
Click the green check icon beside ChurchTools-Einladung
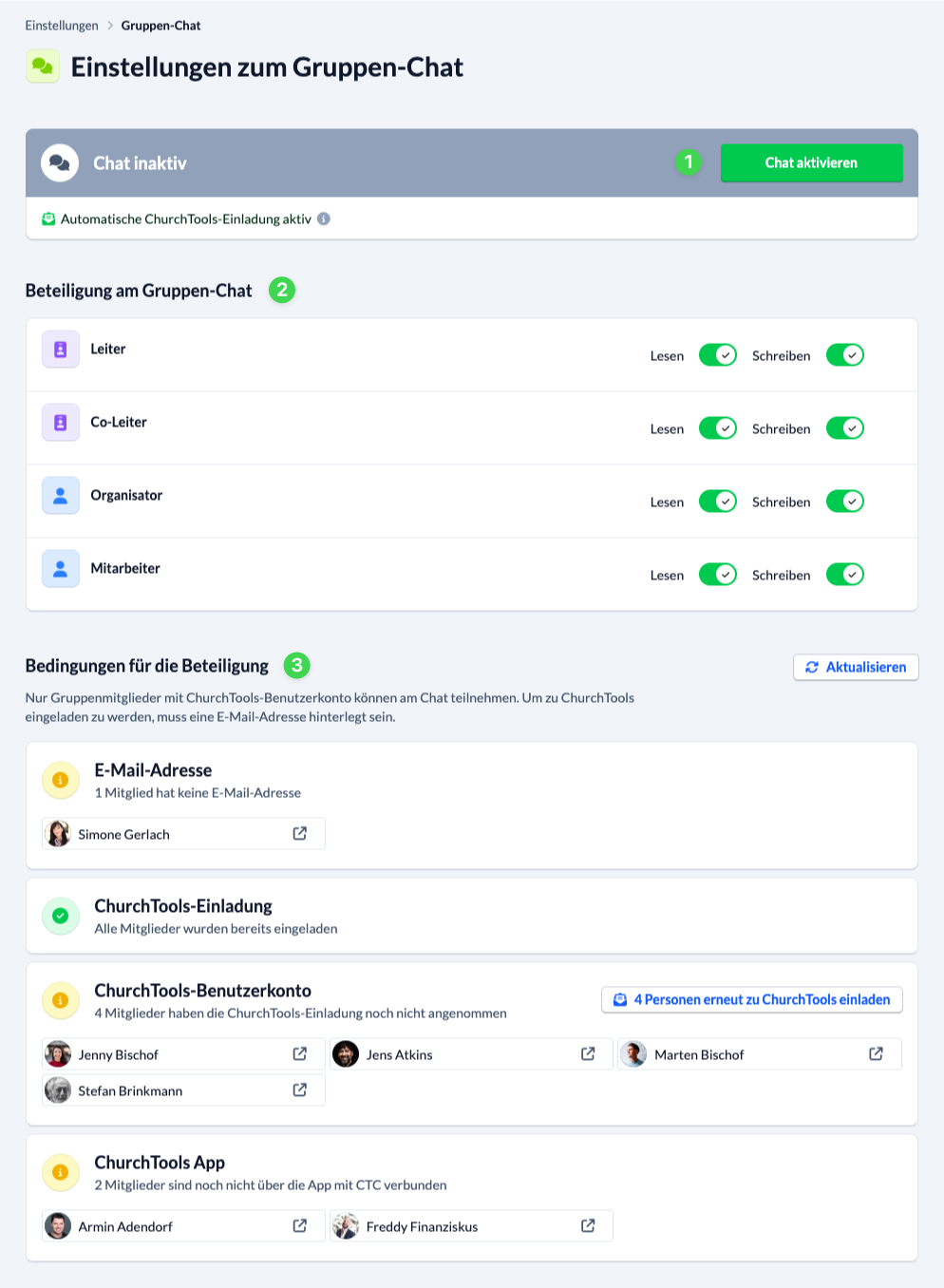pyautogui.click(x=61, y=916)
